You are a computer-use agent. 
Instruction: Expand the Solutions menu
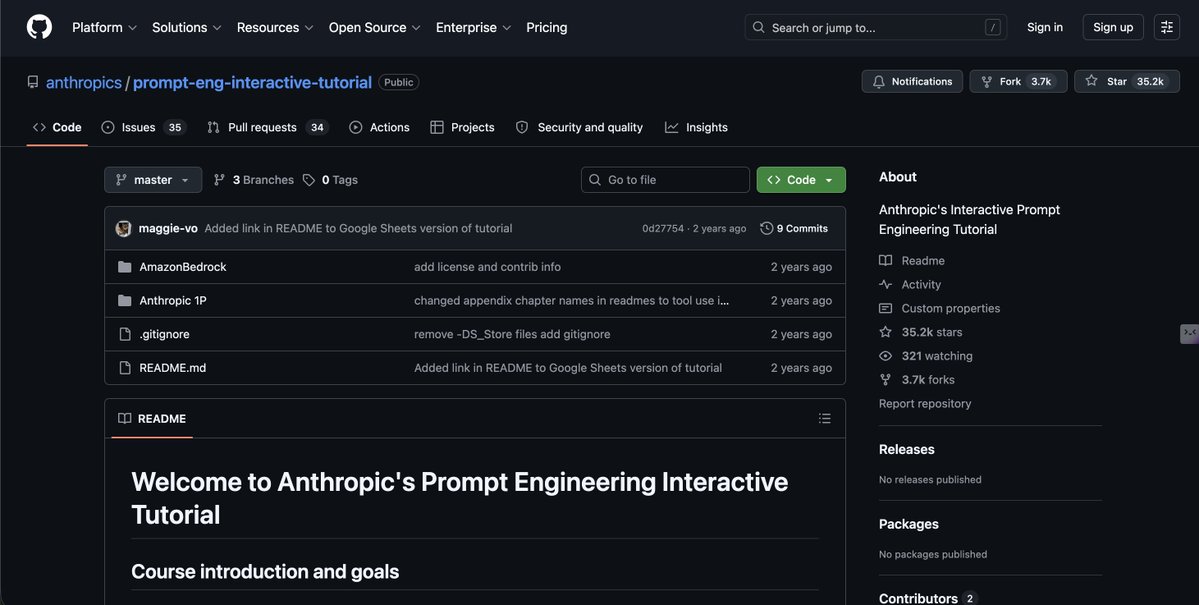[x=187, y=28]
